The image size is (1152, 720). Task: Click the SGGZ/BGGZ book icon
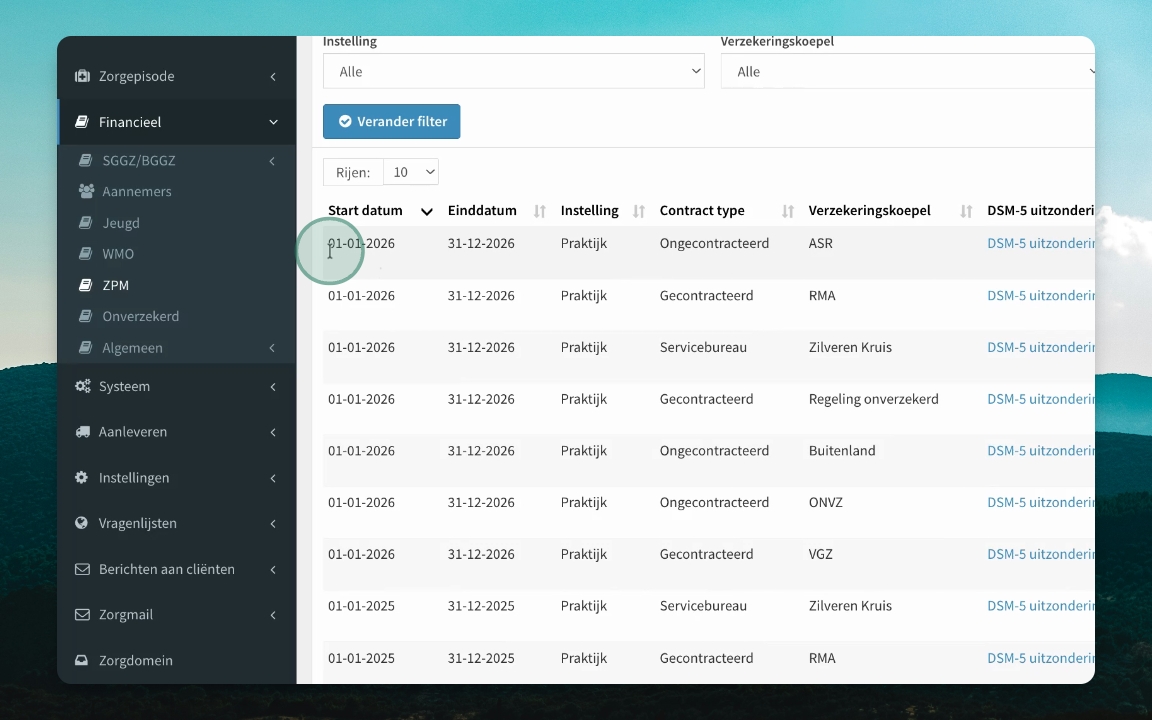85,160
